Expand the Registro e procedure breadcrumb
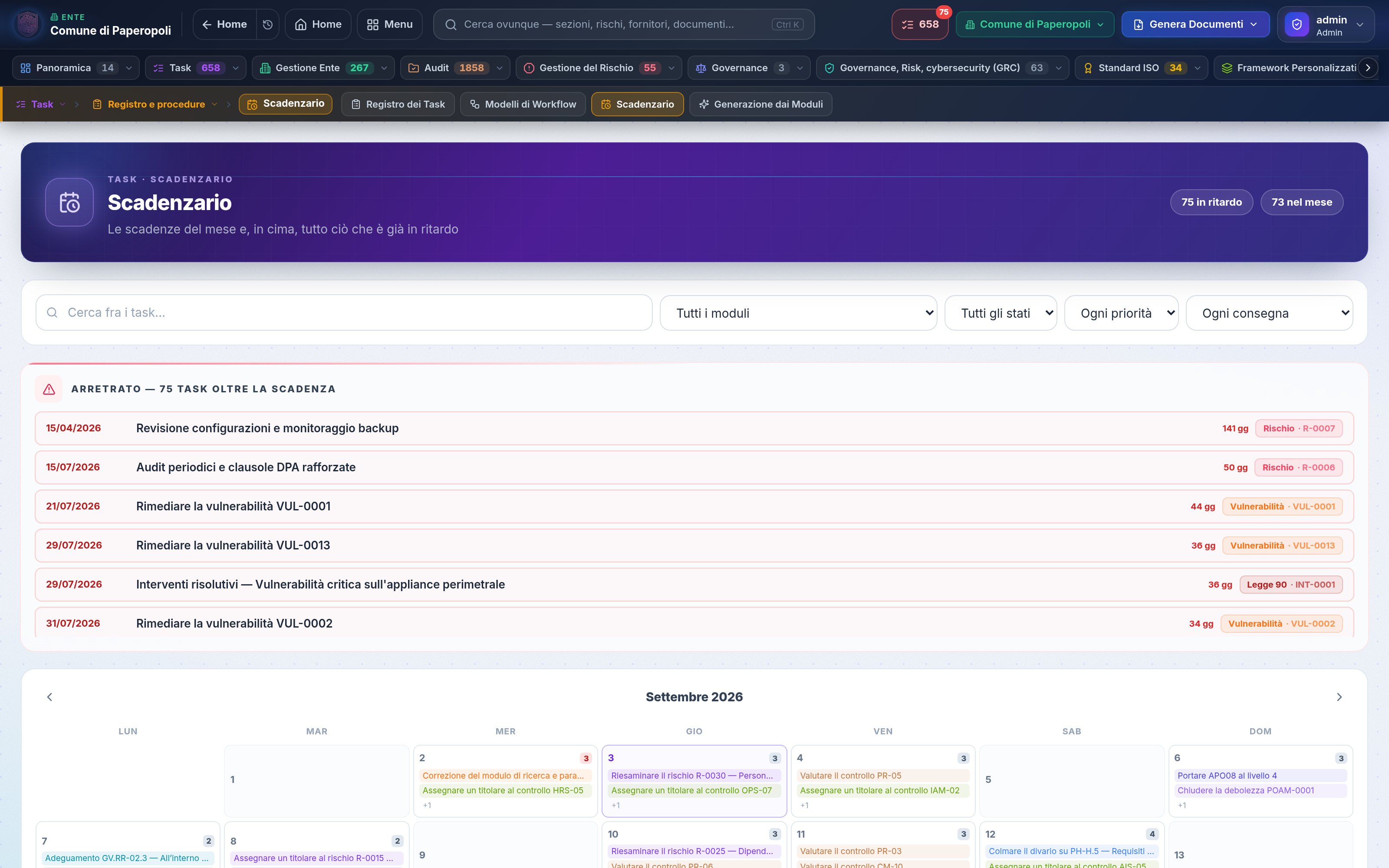Screen dimensions: 1389x868 tap(155, 104)
